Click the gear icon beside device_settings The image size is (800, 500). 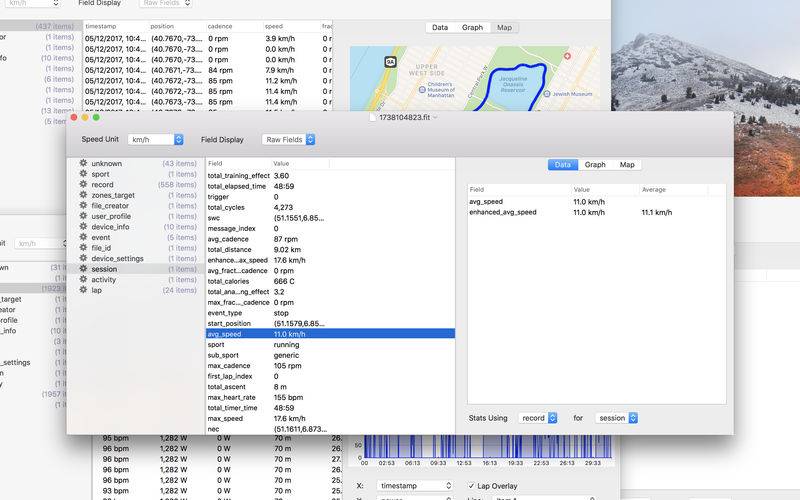point(83,258)
